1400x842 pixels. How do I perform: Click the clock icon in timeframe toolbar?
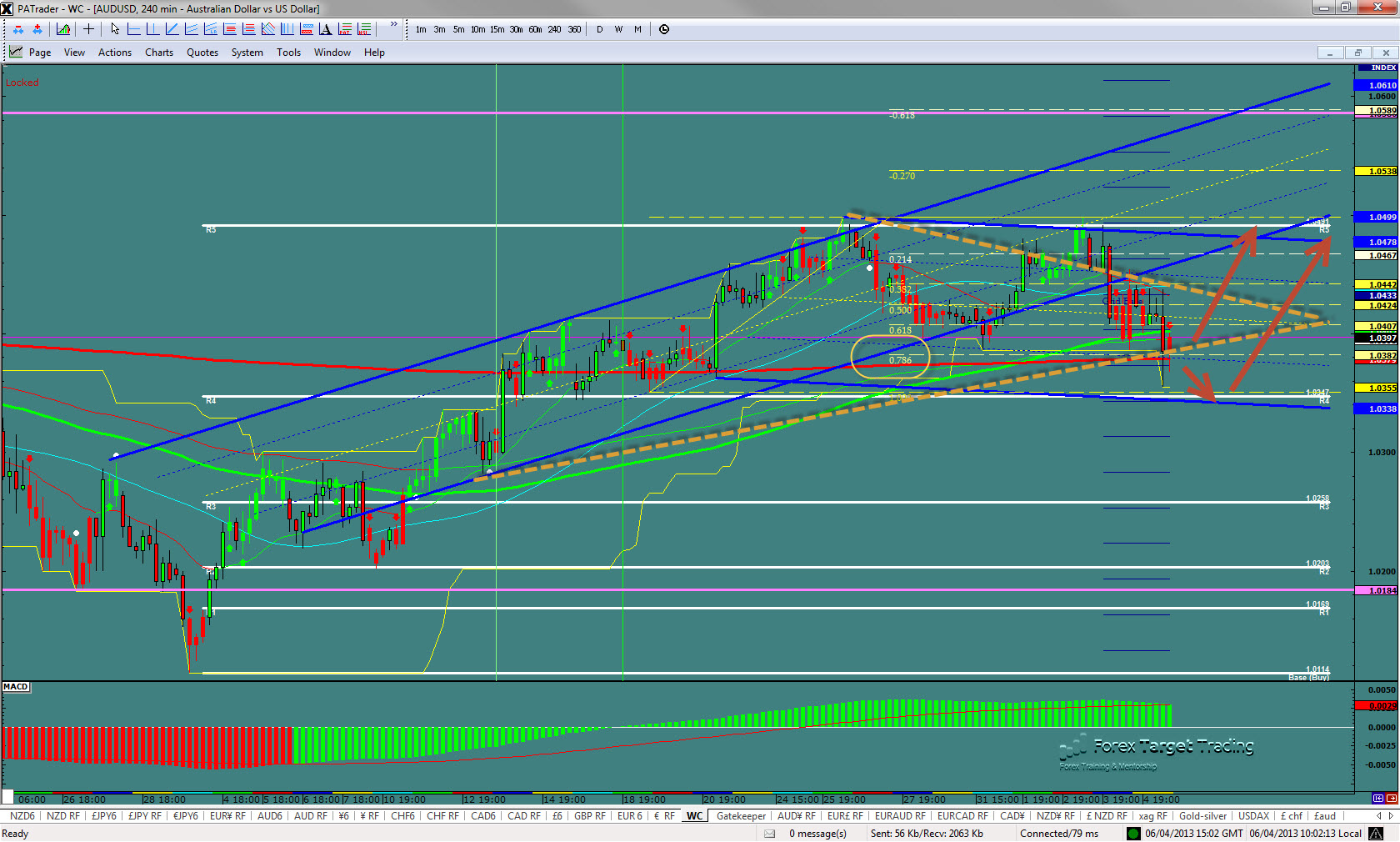664,29
